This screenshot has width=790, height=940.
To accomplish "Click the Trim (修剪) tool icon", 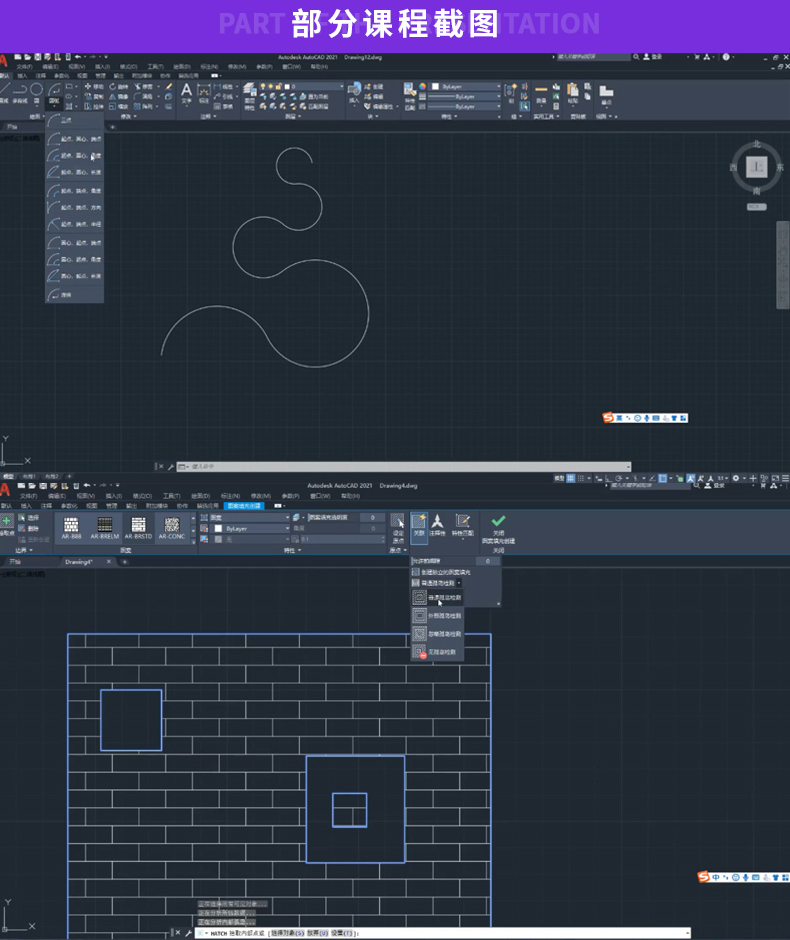I will click(137, 86).
